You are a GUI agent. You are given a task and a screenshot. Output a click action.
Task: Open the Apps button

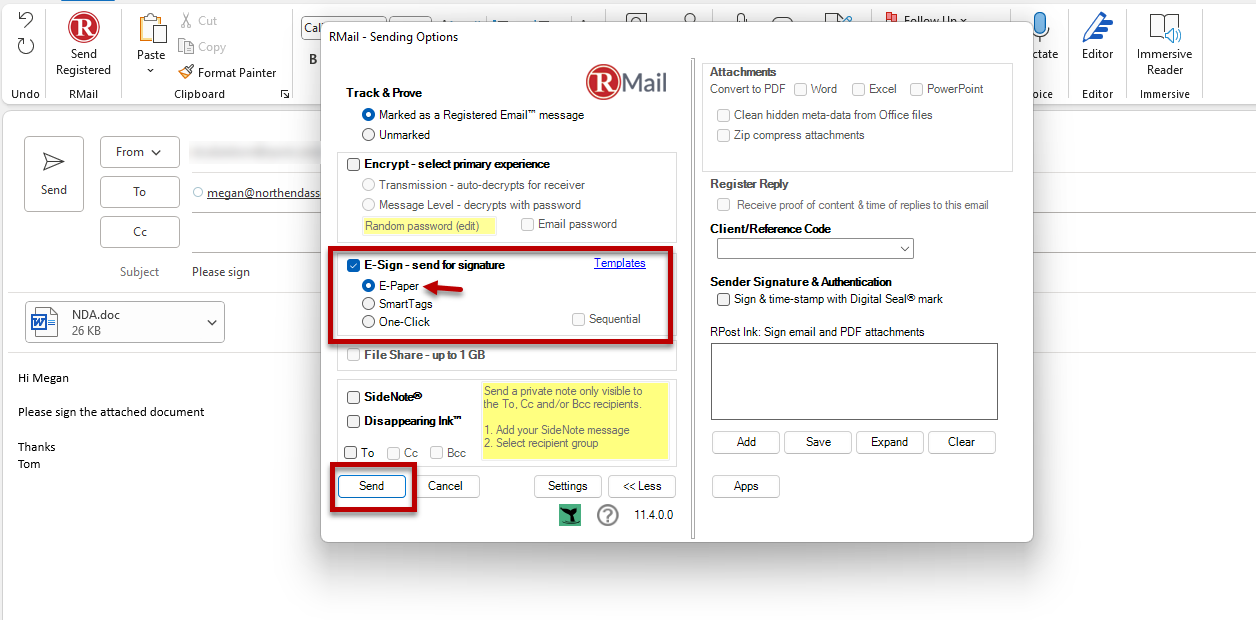(x=746, y=486)
